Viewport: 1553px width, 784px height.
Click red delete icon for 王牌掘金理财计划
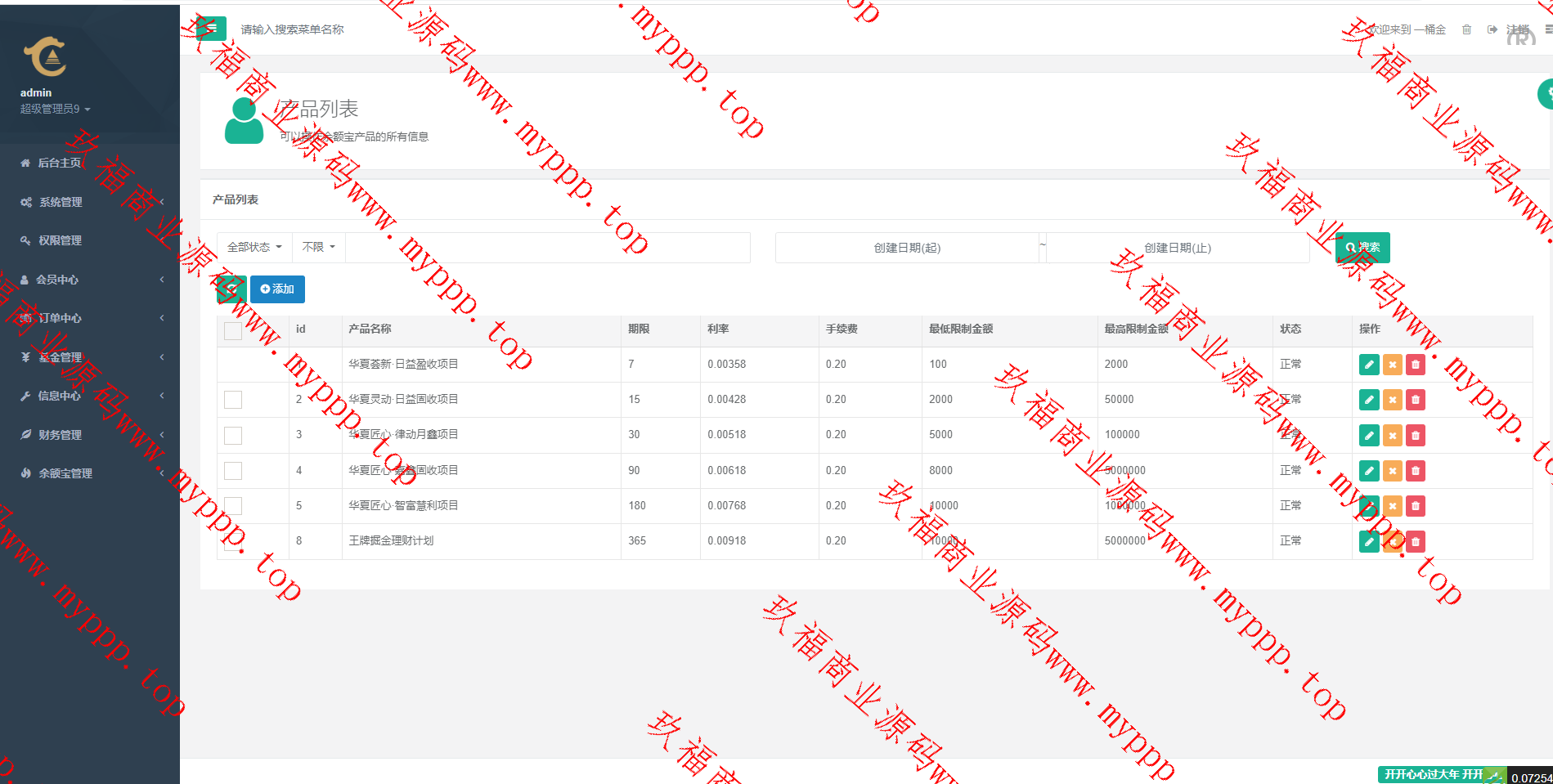[x=1415, y=541]
